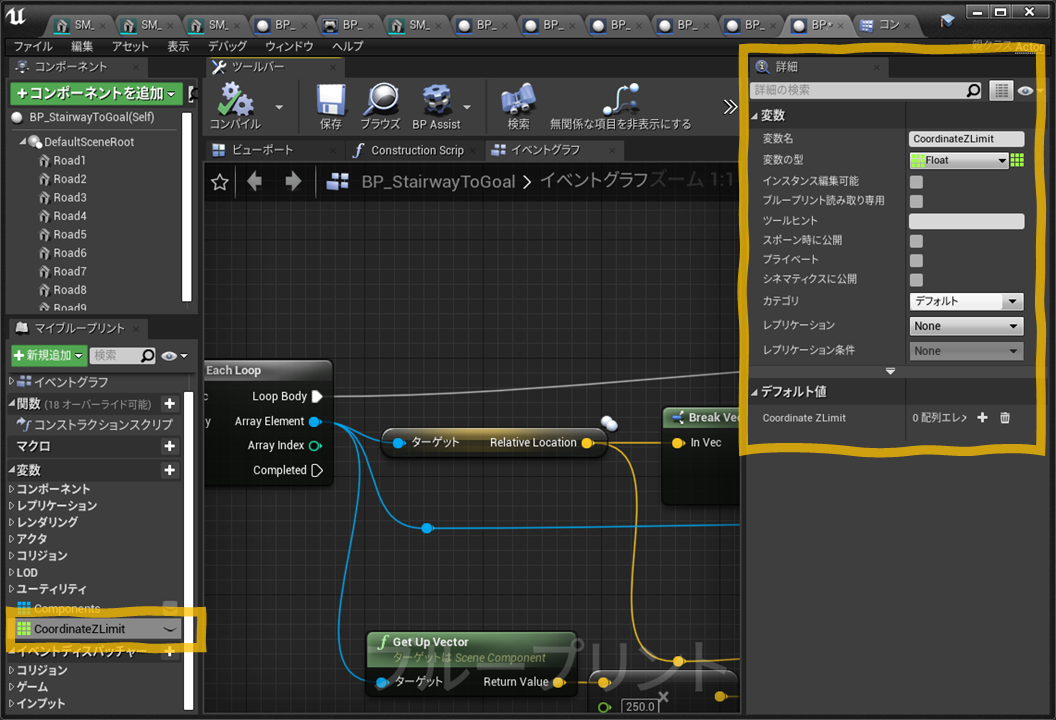Open the デバッグ menu
The image size is (1056, 720).
coord(227,46)
